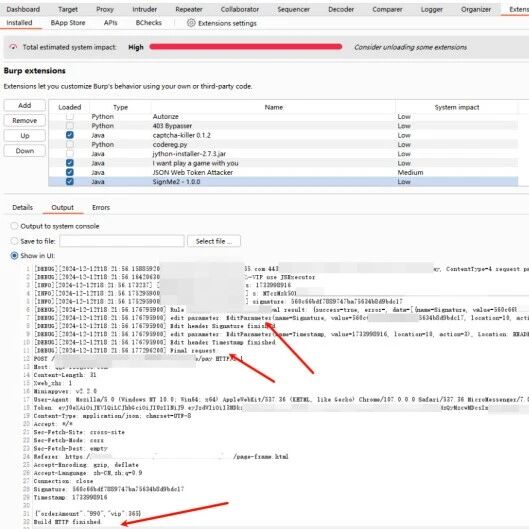
Task: Click the High system impact progress bar
Action: tap(246, 47)
